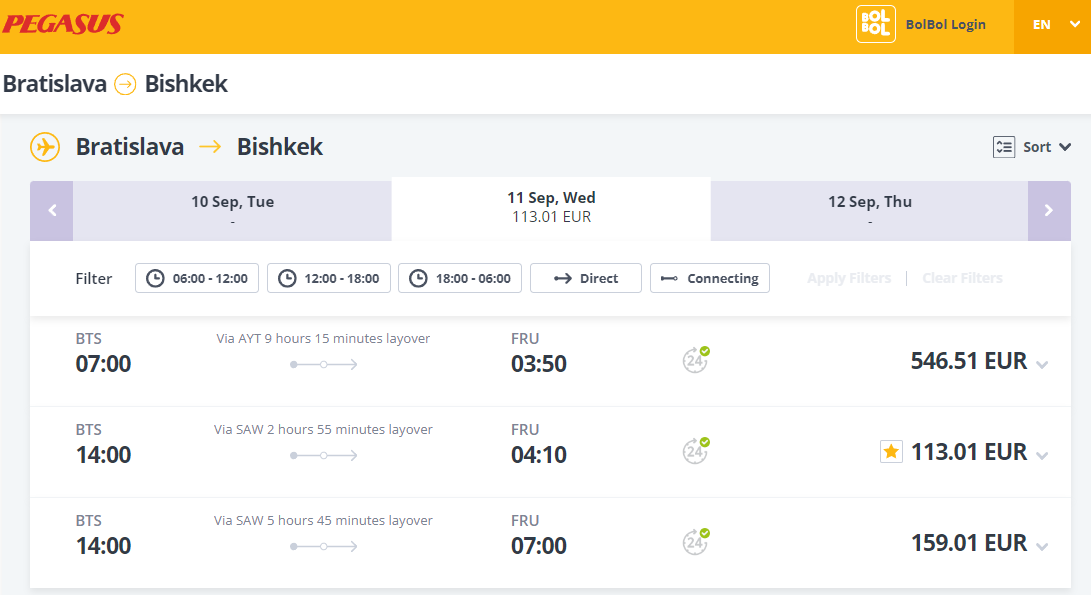This screenshot has height=595, width=1091.
Task: Open BolBol Login
Action: coord(946,24)
